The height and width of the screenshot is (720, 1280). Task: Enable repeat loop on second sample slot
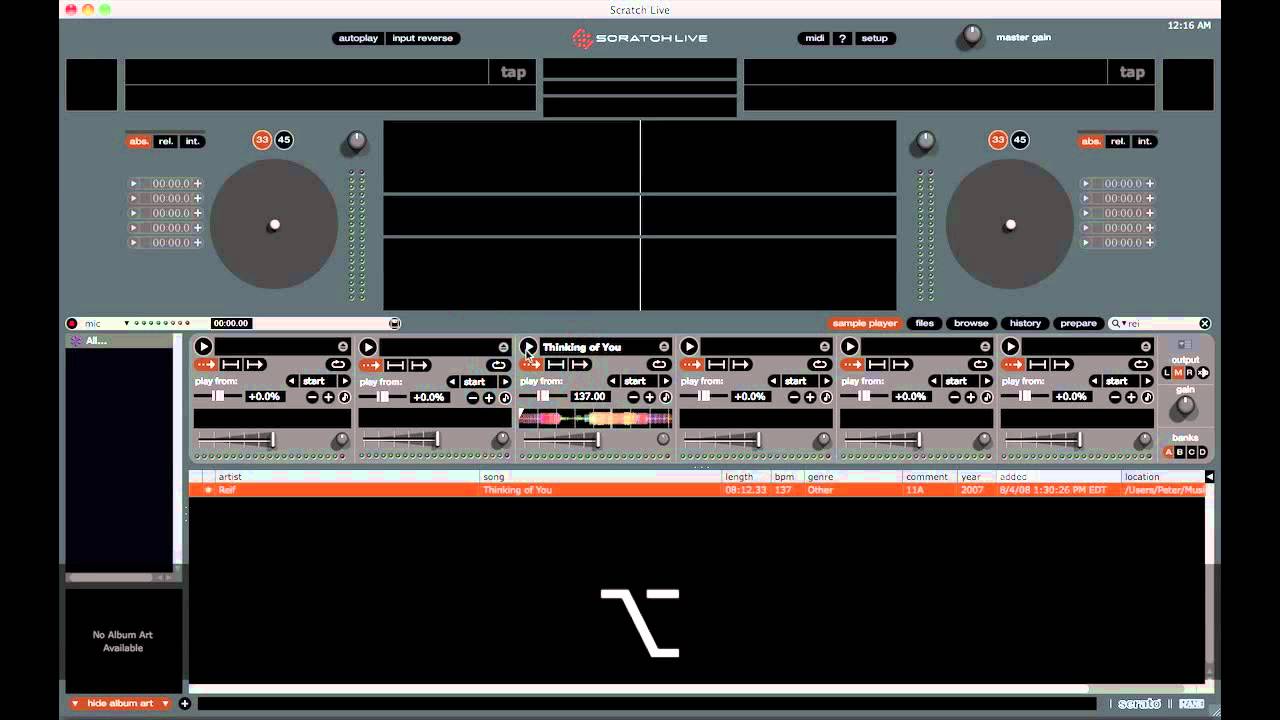click(x=498, y=365)
